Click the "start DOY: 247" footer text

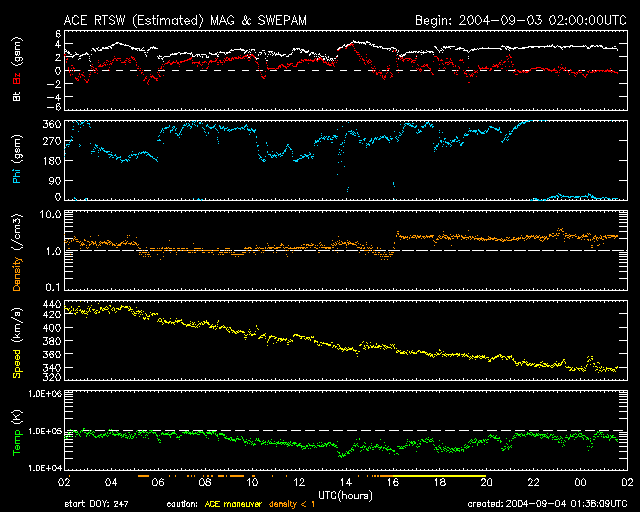coord(96,504)
